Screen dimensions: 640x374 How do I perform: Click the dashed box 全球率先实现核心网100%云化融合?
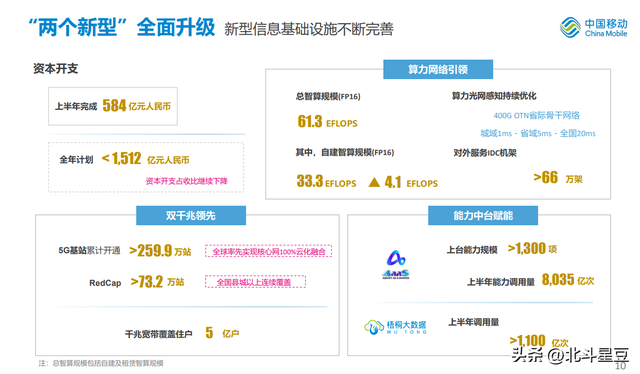click(269, 251)
